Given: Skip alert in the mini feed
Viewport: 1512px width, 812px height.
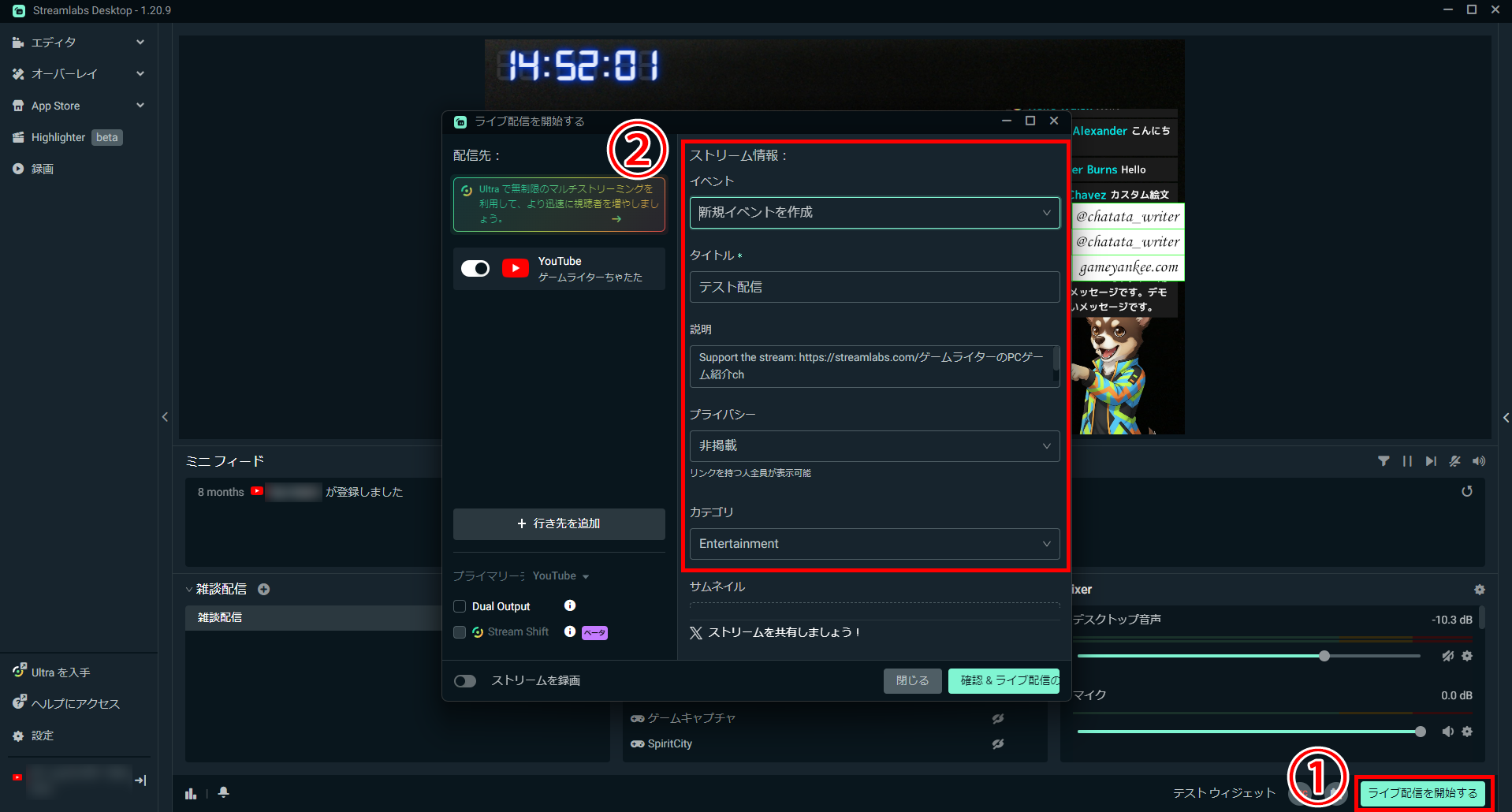Looking at the screenshot, I should point(1431,461).
